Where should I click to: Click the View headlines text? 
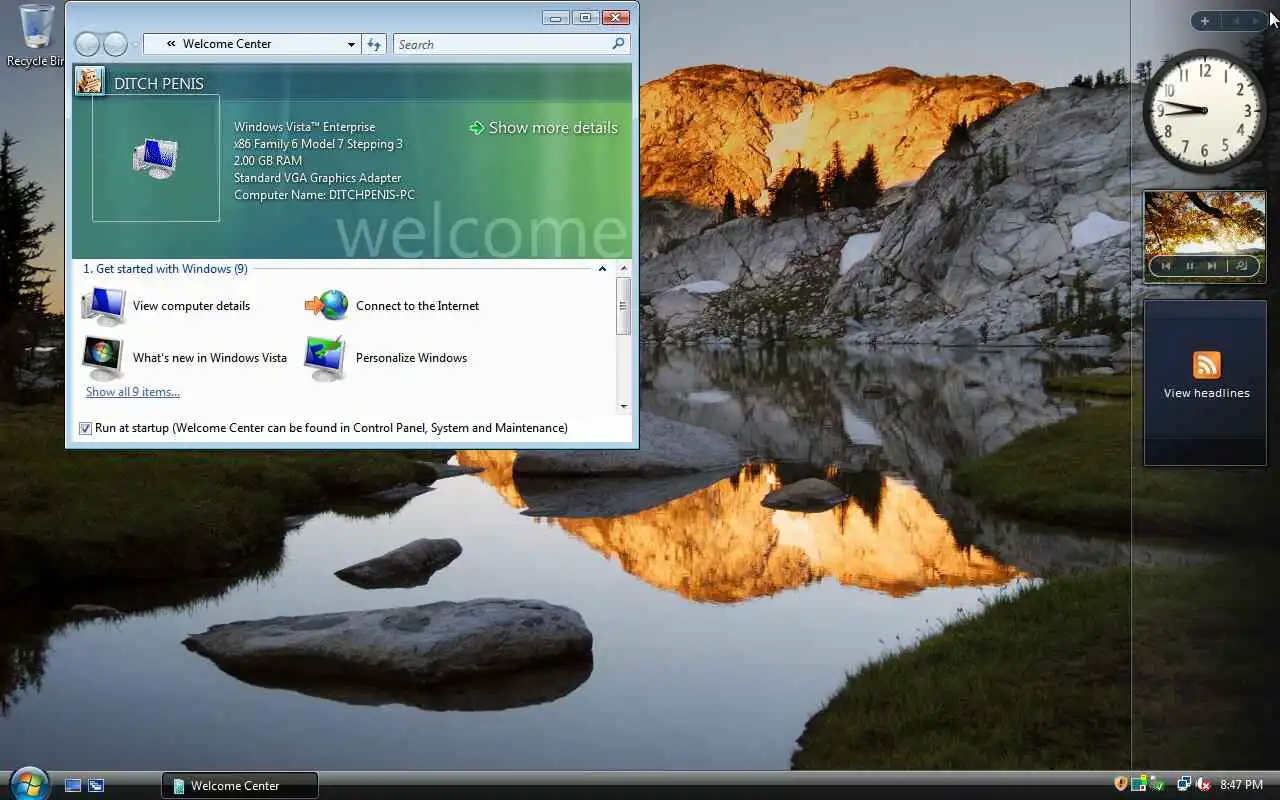click(1206, 393)
